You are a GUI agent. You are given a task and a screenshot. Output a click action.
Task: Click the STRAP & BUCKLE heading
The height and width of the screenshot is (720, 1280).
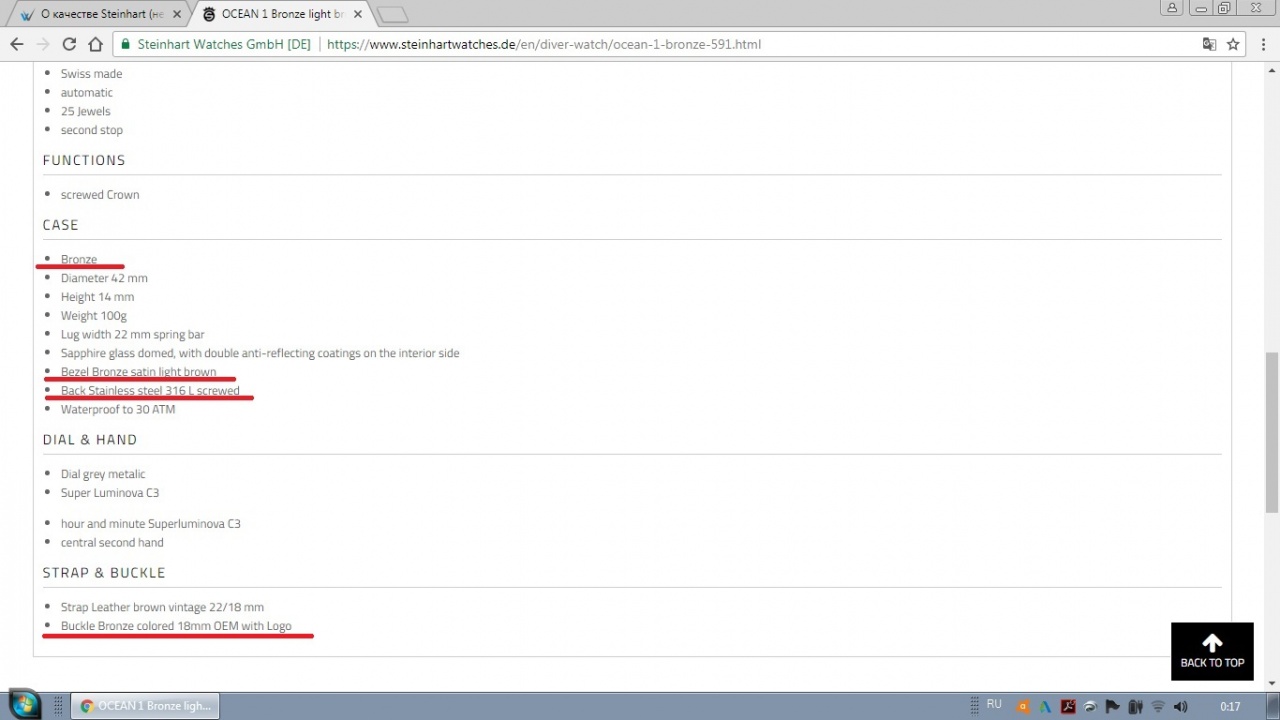click(104, 573)
